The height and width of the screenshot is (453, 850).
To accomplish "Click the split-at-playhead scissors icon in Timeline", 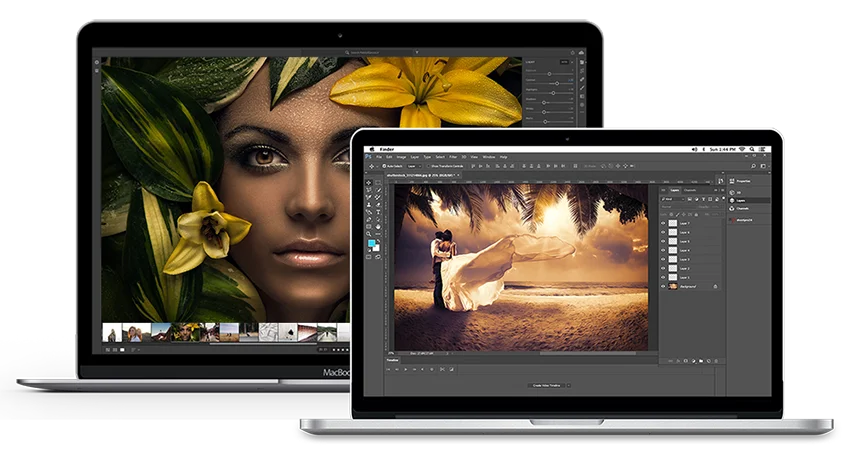I will (442, 369).
